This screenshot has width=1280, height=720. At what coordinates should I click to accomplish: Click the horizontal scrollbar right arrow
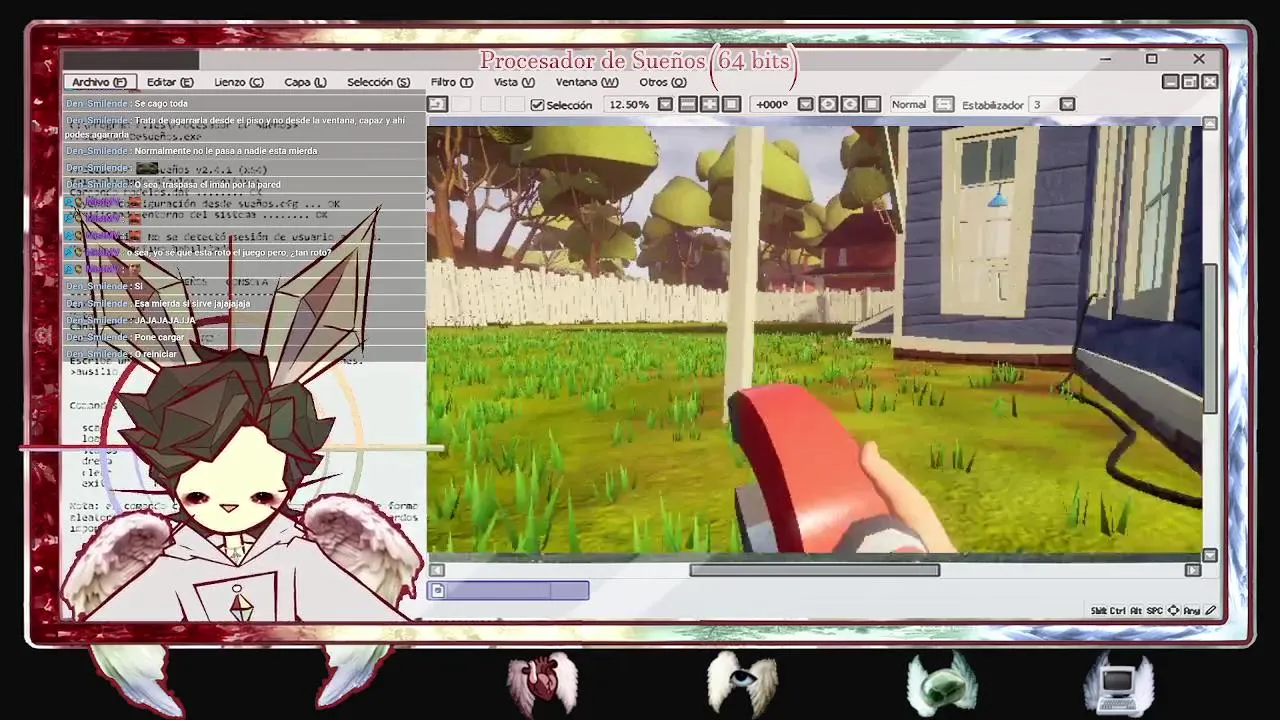[1192, 570]
